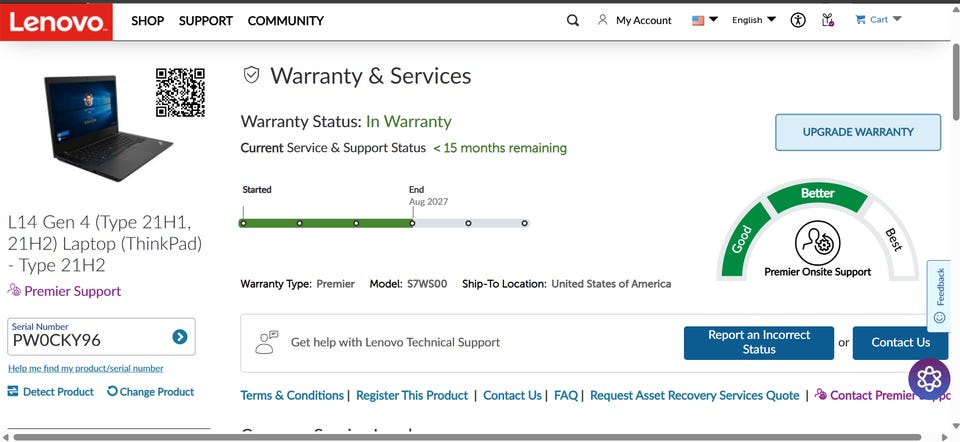Image resolution: width=960 pixels, height=442 pixels.
Task: Click the Lenovo logo
Action: click(x=56, y=22)
